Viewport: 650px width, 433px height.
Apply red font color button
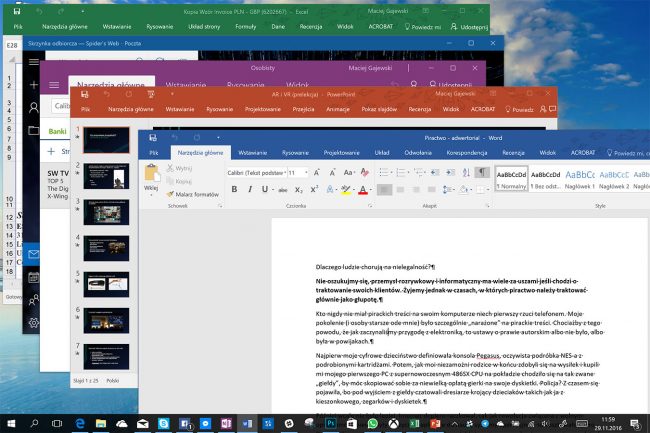(363, 190)
